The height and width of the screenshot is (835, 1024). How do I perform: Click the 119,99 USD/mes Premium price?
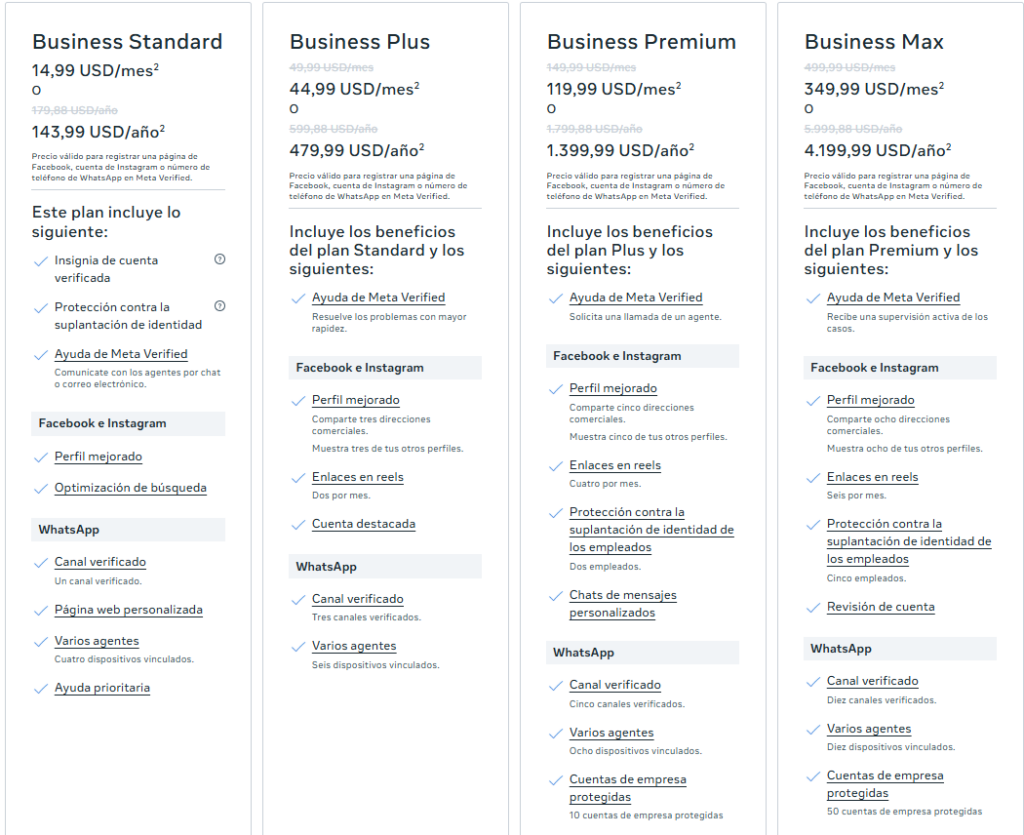click(610, 89)
